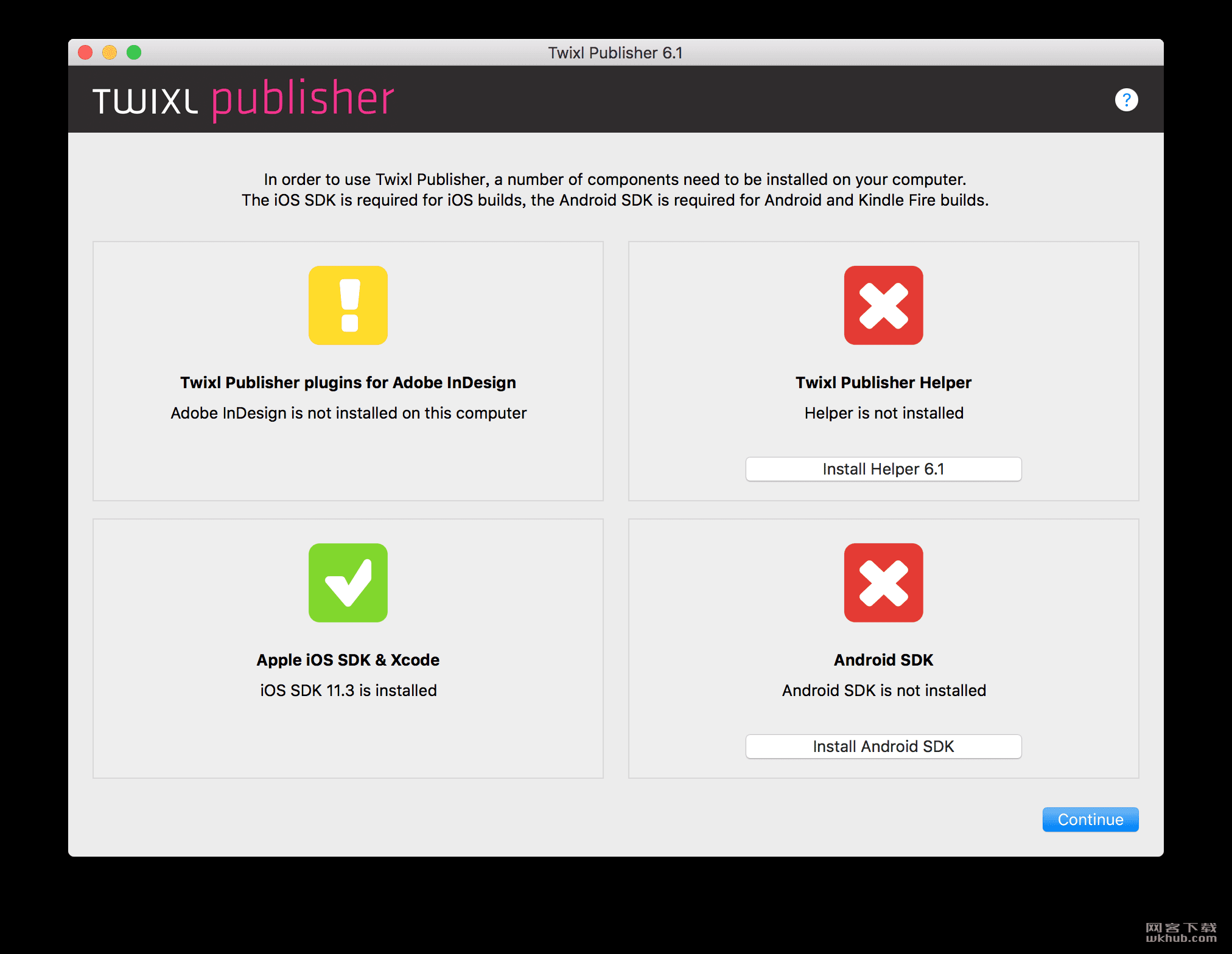Open help via the question mark icon
The height and width of the screenshot is (954, 1232).
pyautogui.click(x=1126, y=100)
